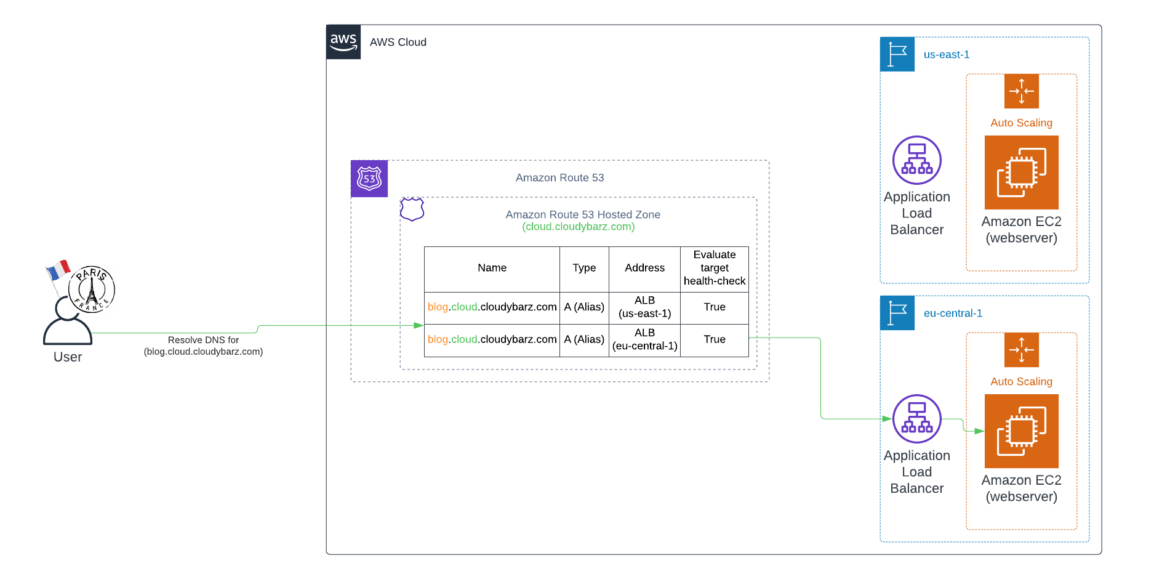Click the AWS Cloud logo icon
The width and height of the screenshot is (1170, 579).
click(343, 42)
